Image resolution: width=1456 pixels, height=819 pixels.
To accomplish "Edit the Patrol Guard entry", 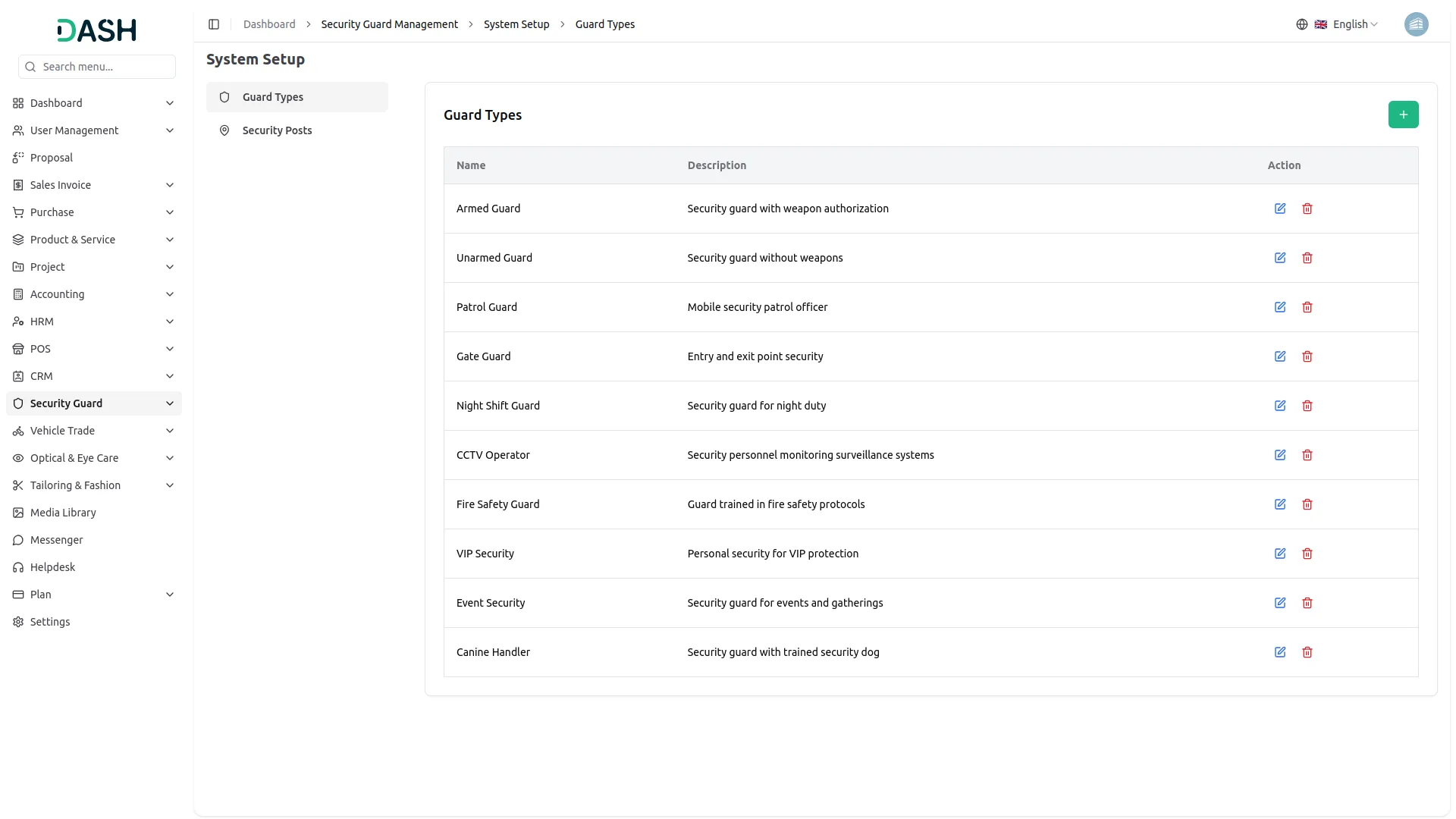I will click(1279, 307).
